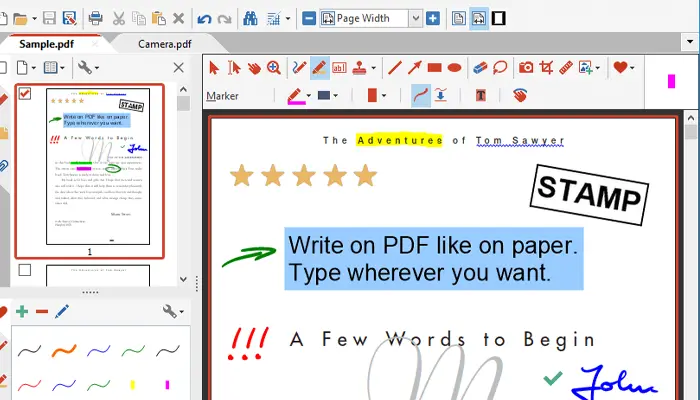The width and height of the screenshot is (700, 400).
Task: Switch to the Sample.pdf tab
Action: click(x=46, y=44)
